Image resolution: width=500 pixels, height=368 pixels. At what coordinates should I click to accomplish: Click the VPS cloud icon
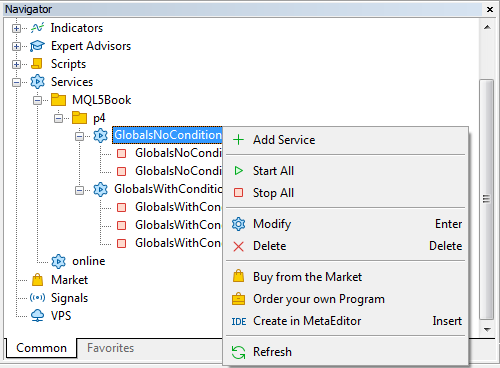pos(37,315)
